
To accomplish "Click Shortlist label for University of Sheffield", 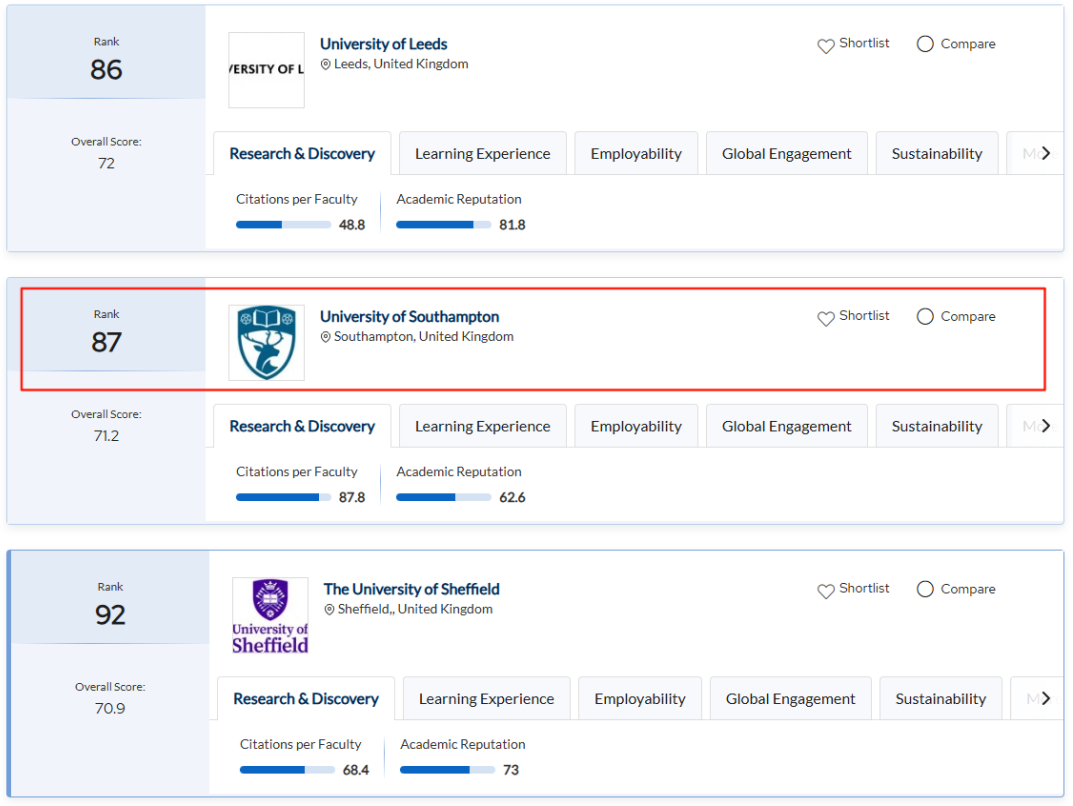I will (864, 588).
